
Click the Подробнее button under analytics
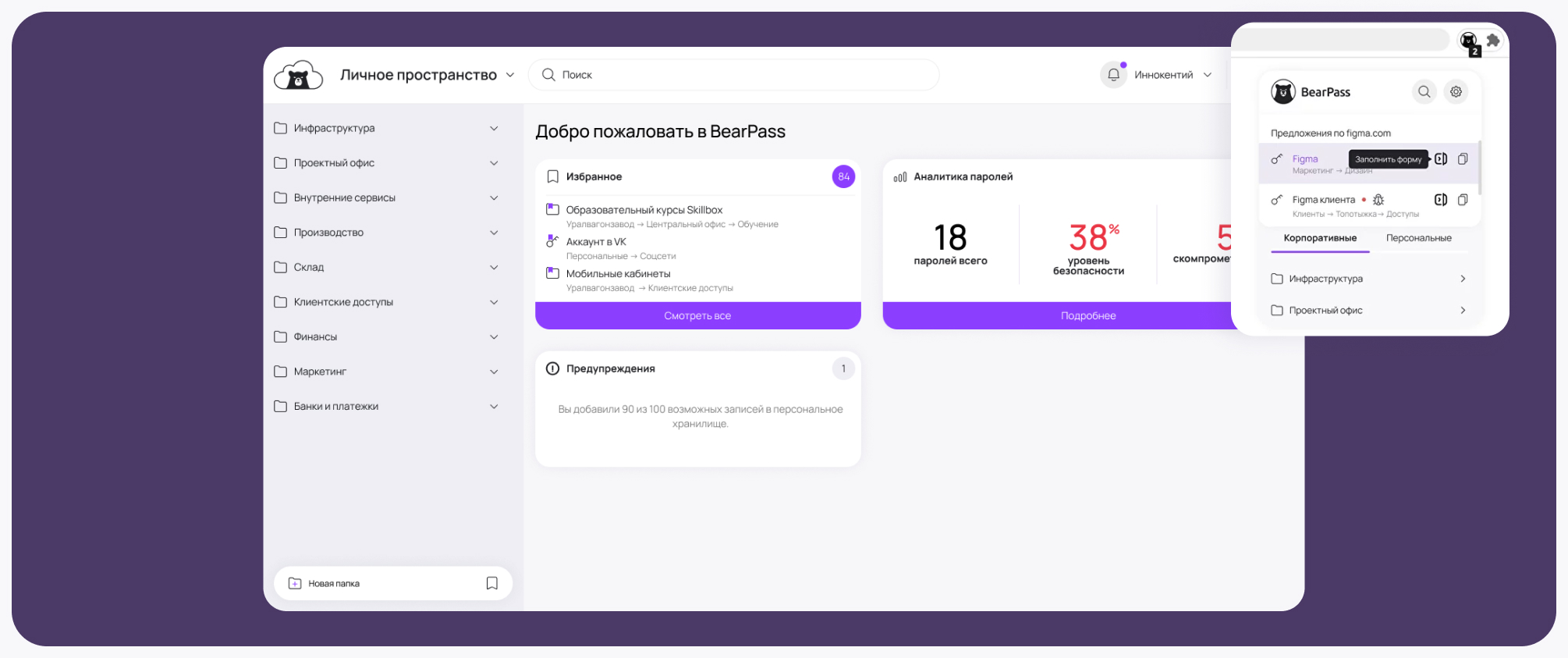(x=1087, y=315)
